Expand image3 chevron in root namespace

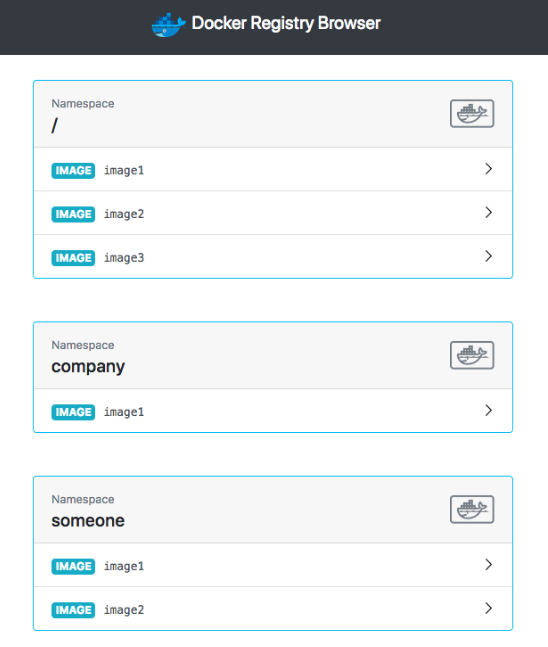click(x=489, y=256)
